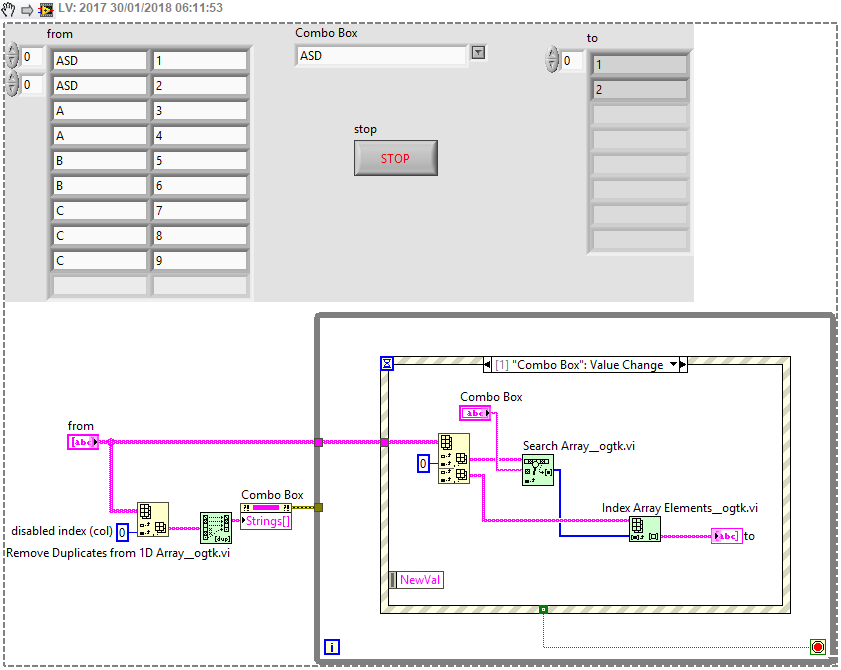Select the event structure timeout hourglass terminal
Screen dimensions: 841x670
(x=387, y=364)
